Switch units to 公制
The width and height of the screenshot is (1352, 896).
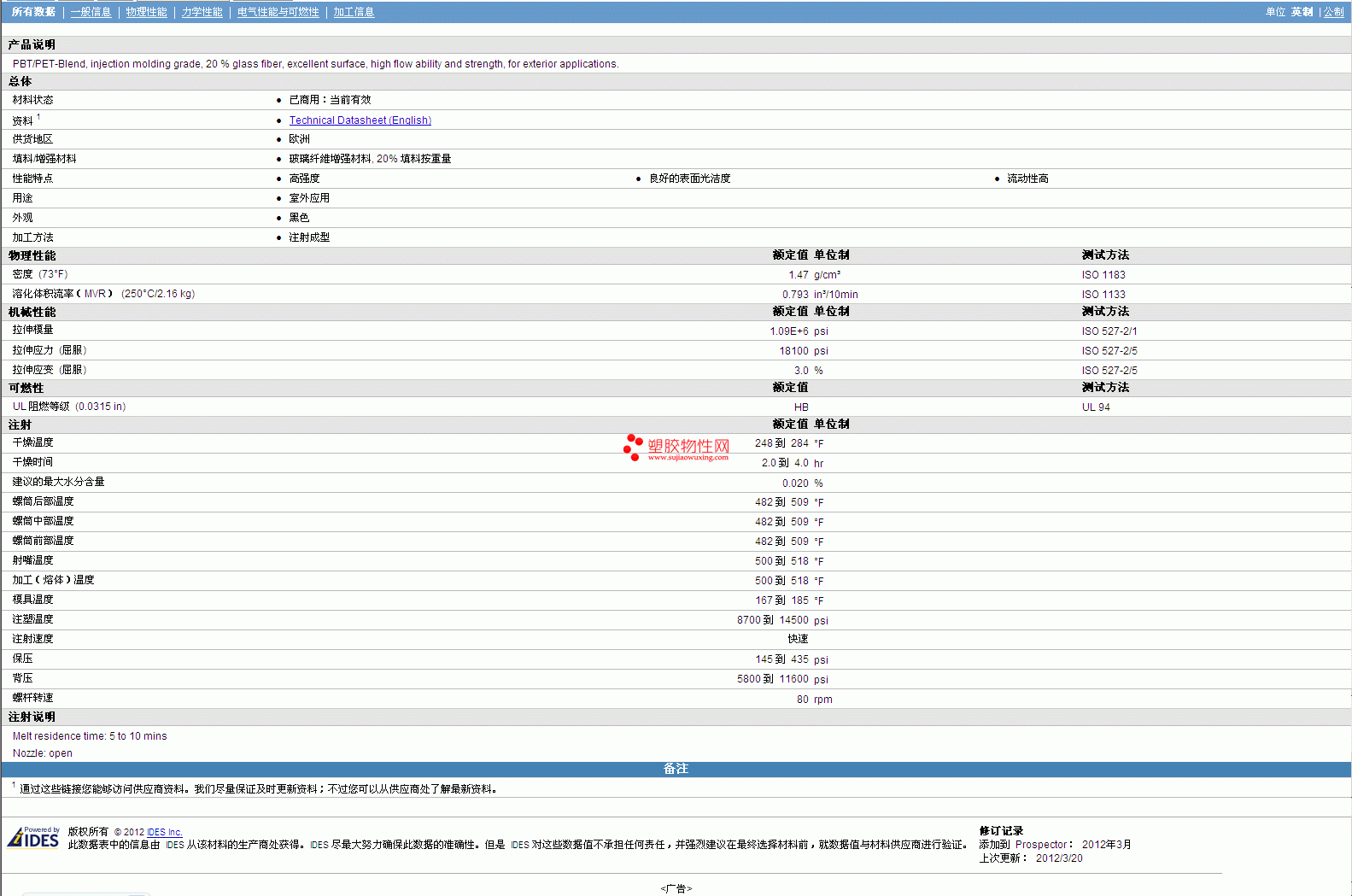pyautogui.click(x=1333, y=12)
